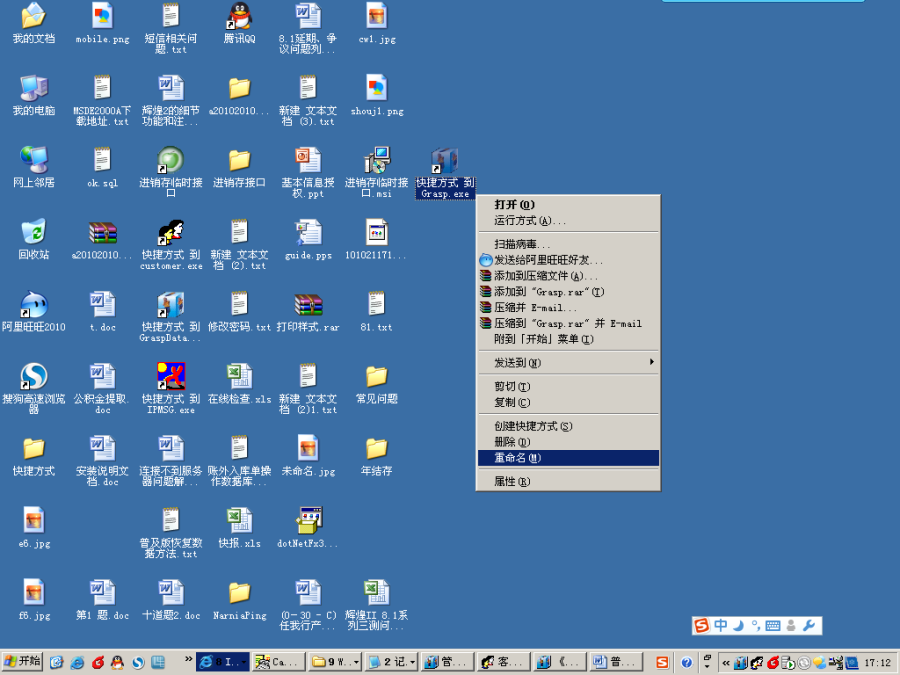Toggle half/full-width moon icon on Sogou bar
The image size is (900, 675).
coord(738,626)
